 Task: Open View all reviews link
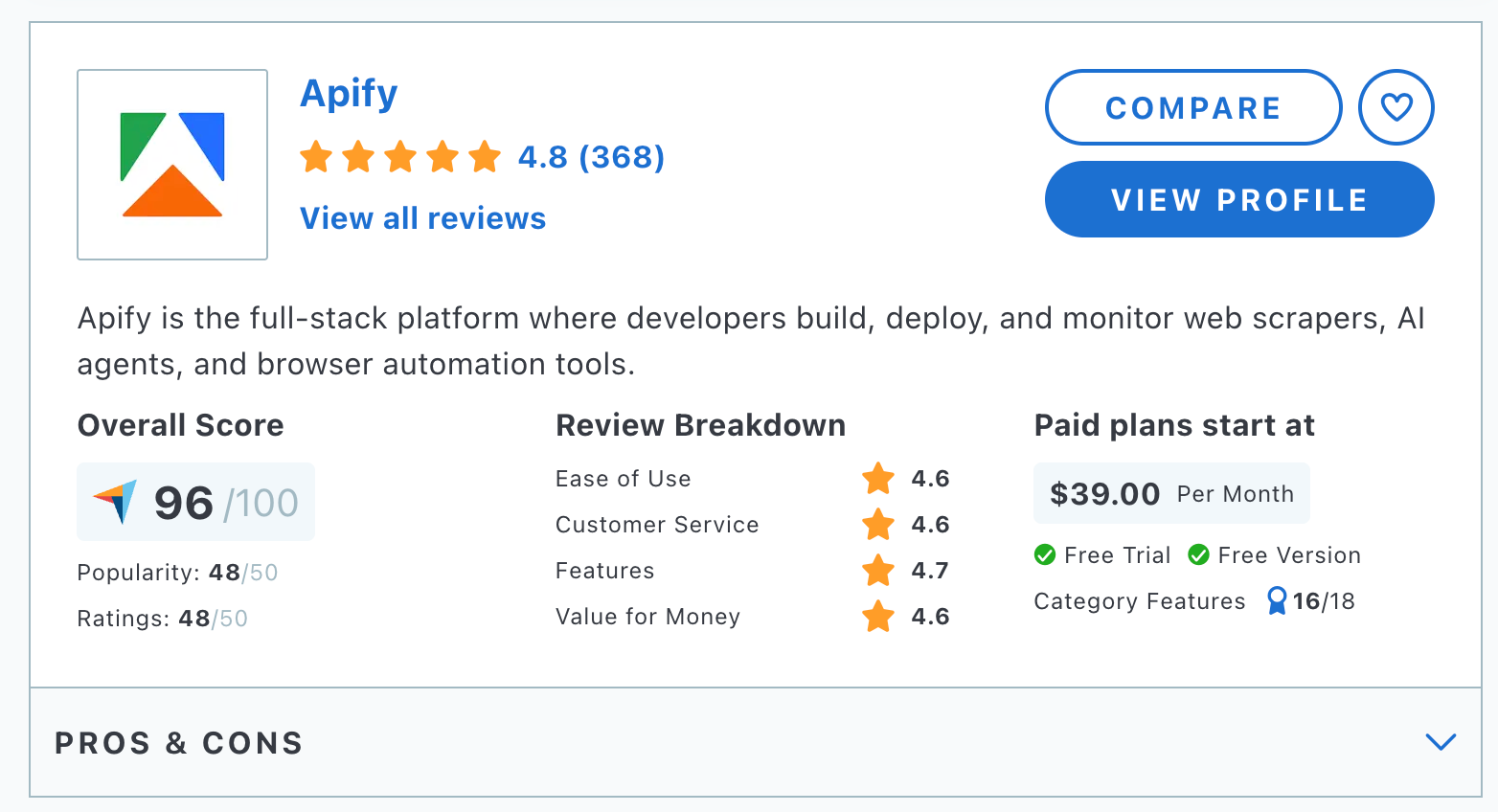(x=422, y=218)
